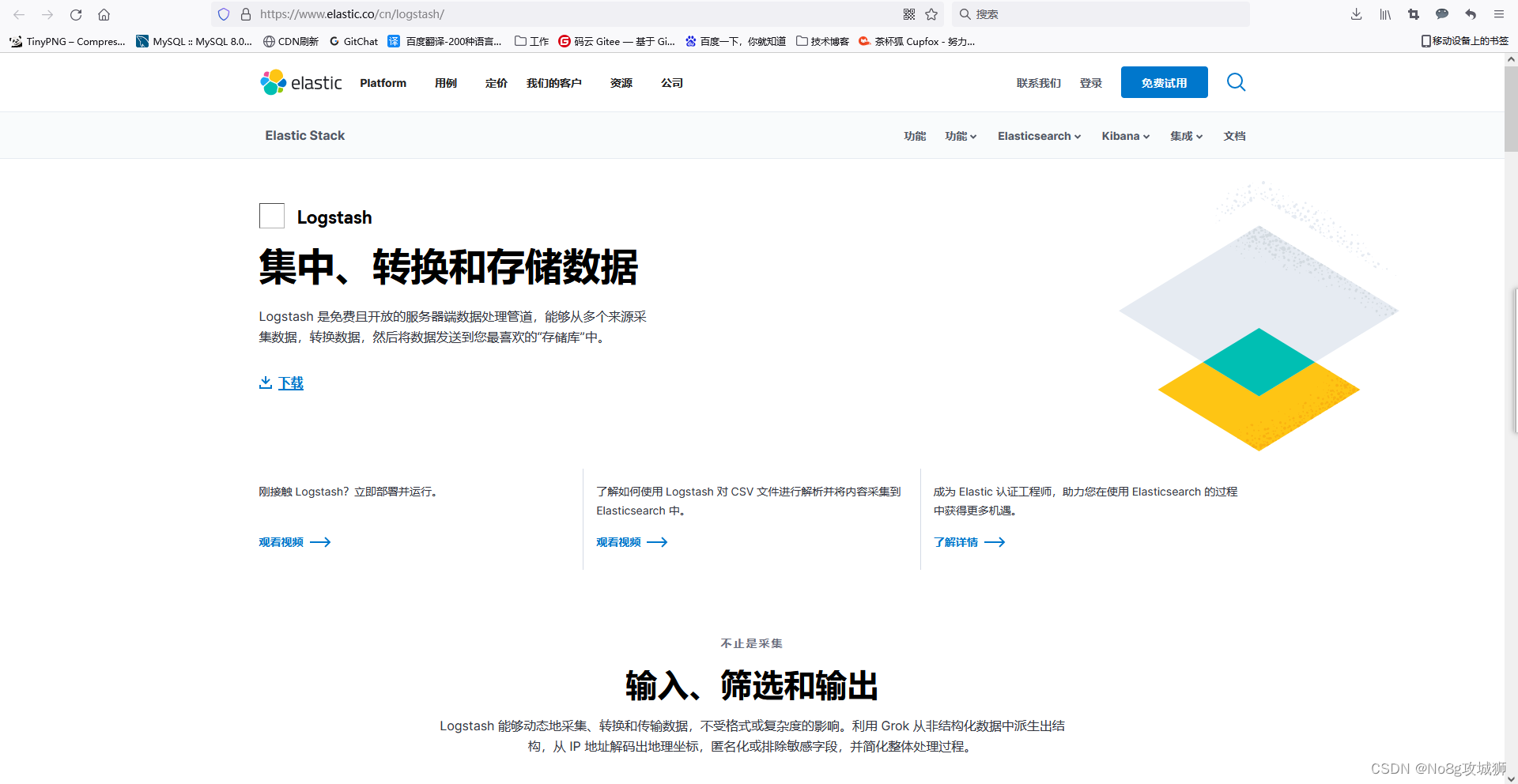
Task: Click the screenshot crop toolbar icon
Action: click(1413, 14)
